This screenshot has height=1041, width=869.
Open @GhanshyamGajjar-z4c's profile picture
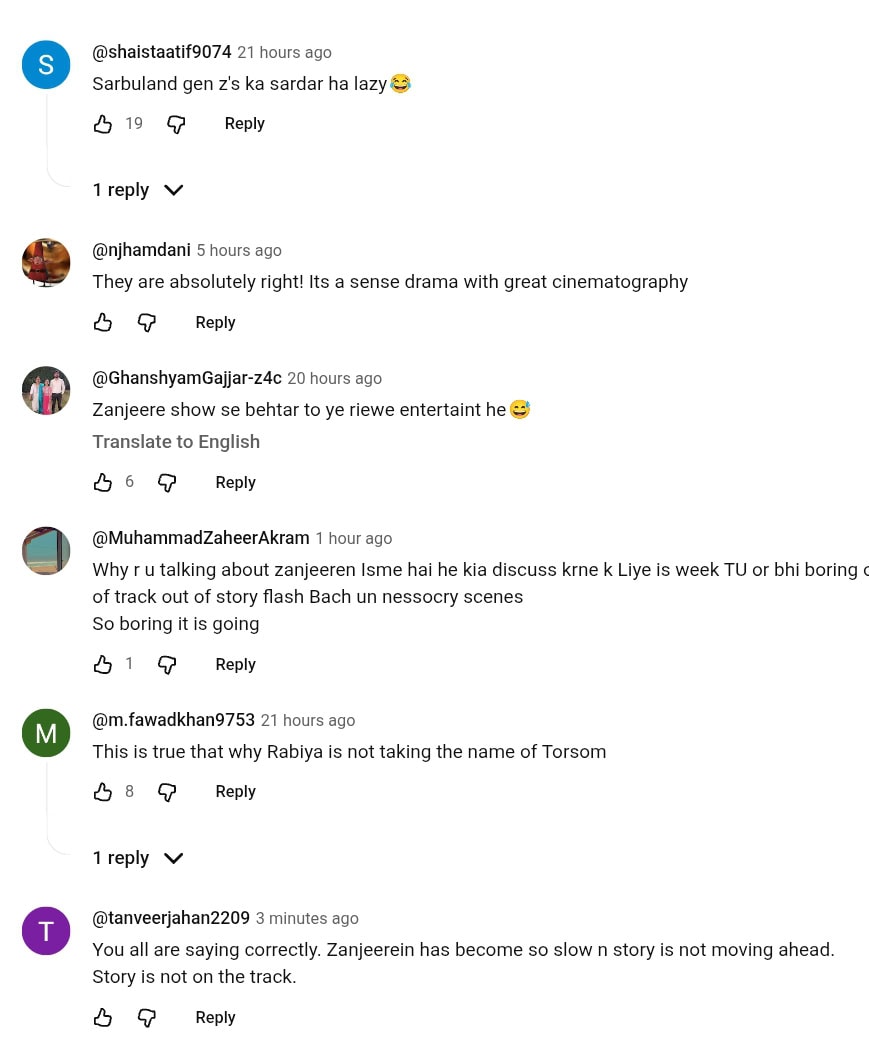46,390
